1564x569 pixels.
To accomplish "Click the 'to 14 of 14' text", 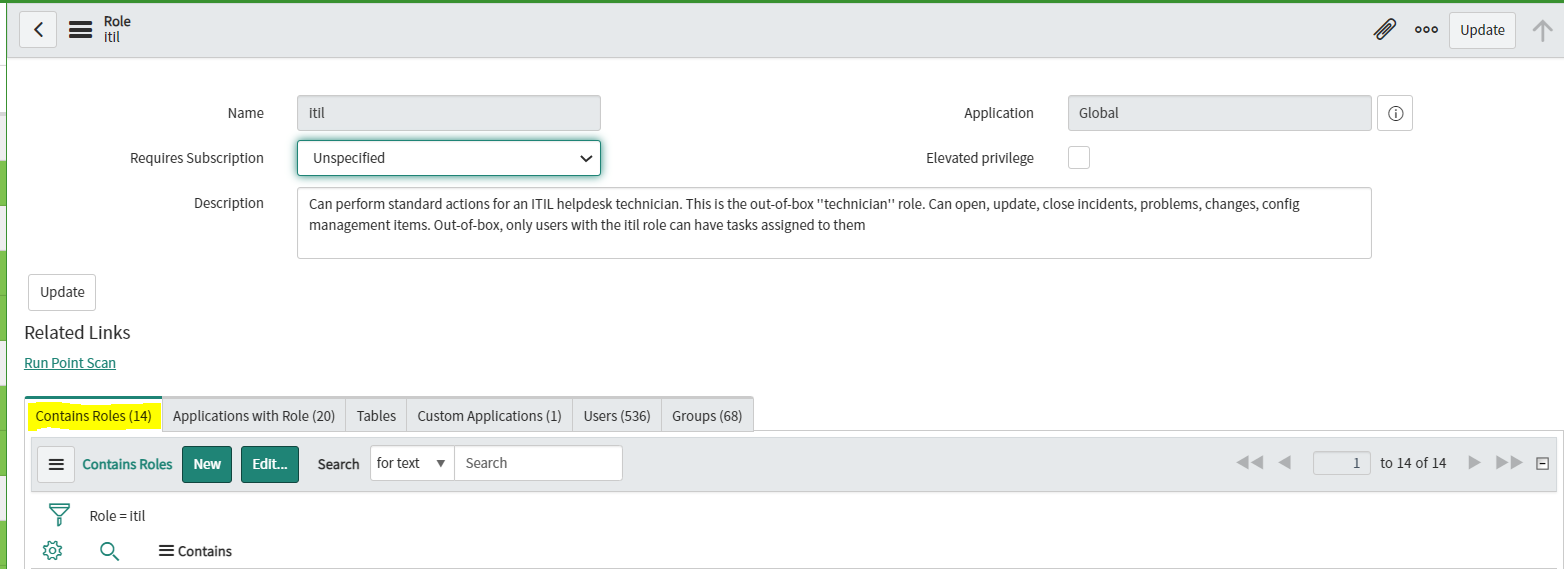I will 1413,463.
